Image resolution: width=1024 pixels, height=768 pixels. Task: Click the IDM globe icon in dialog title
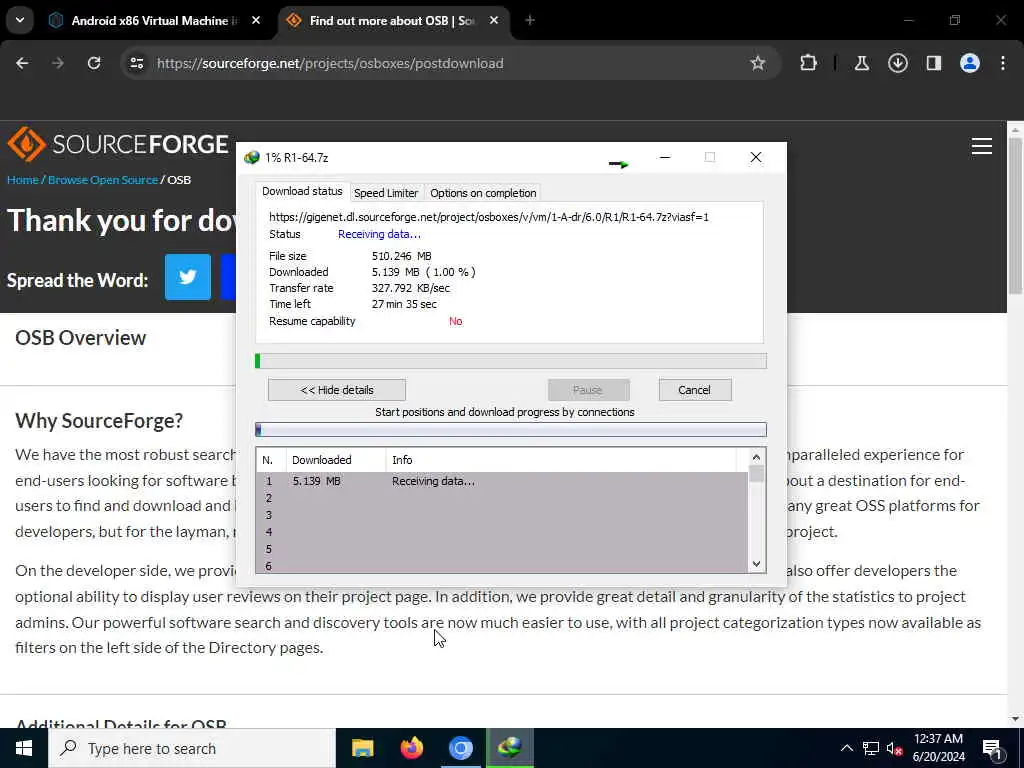click(251, 157)
